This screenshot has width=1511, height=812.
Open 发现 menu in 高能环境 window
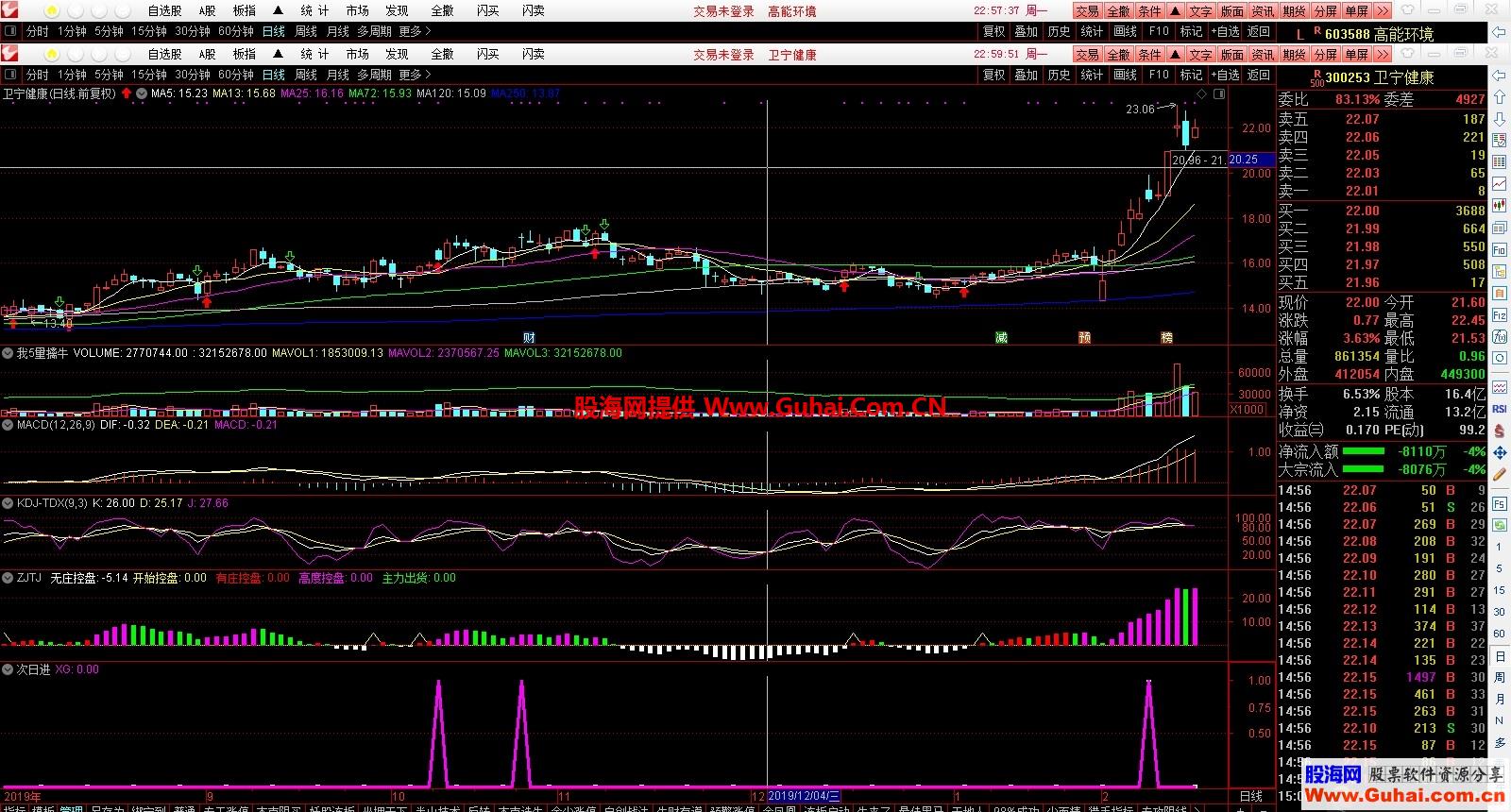[397, 10]
